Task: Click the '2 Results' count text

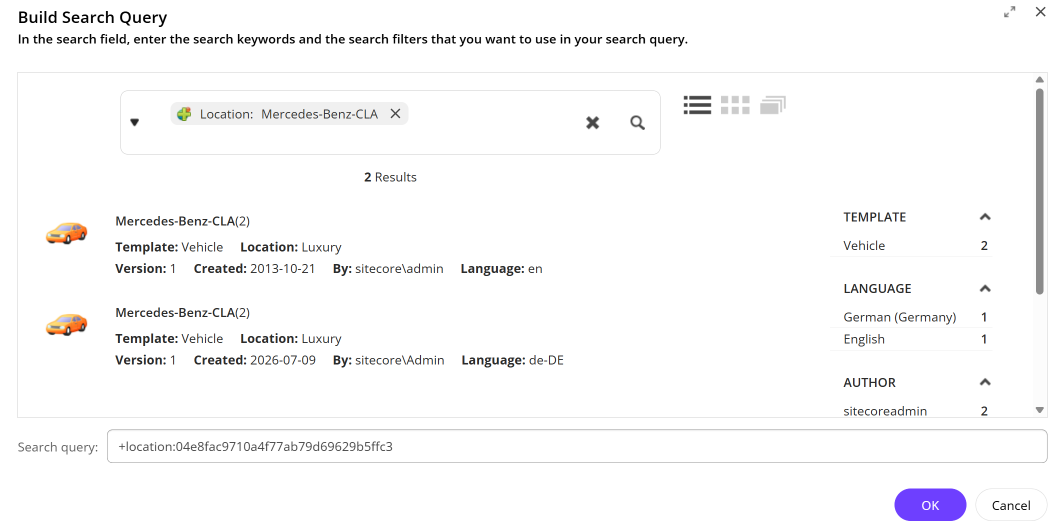Action: click(x=390, y=177)
